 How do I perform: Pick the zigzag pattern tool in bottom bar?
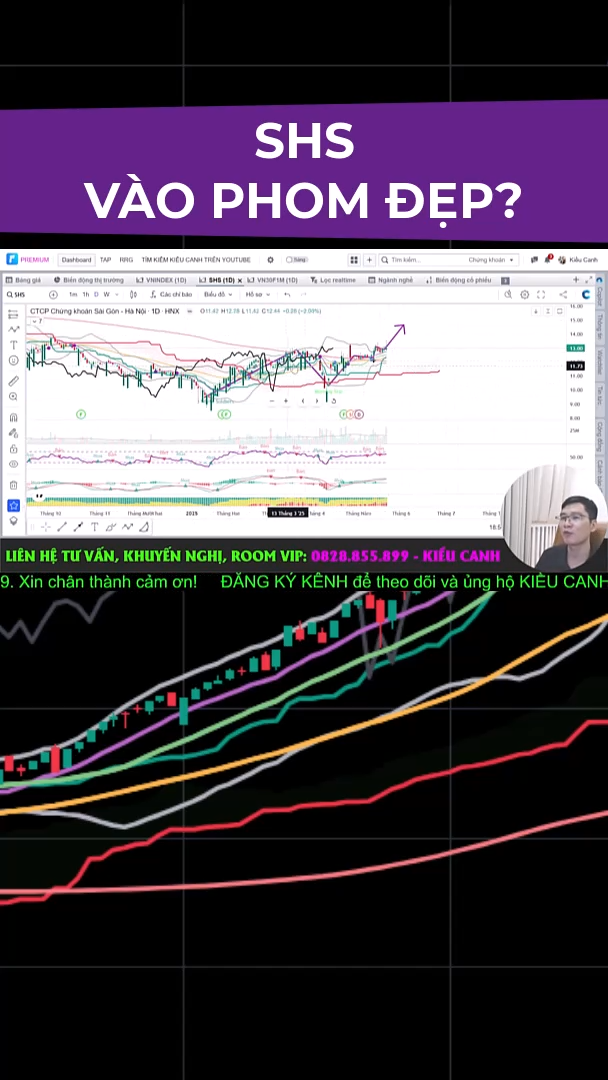127,527
